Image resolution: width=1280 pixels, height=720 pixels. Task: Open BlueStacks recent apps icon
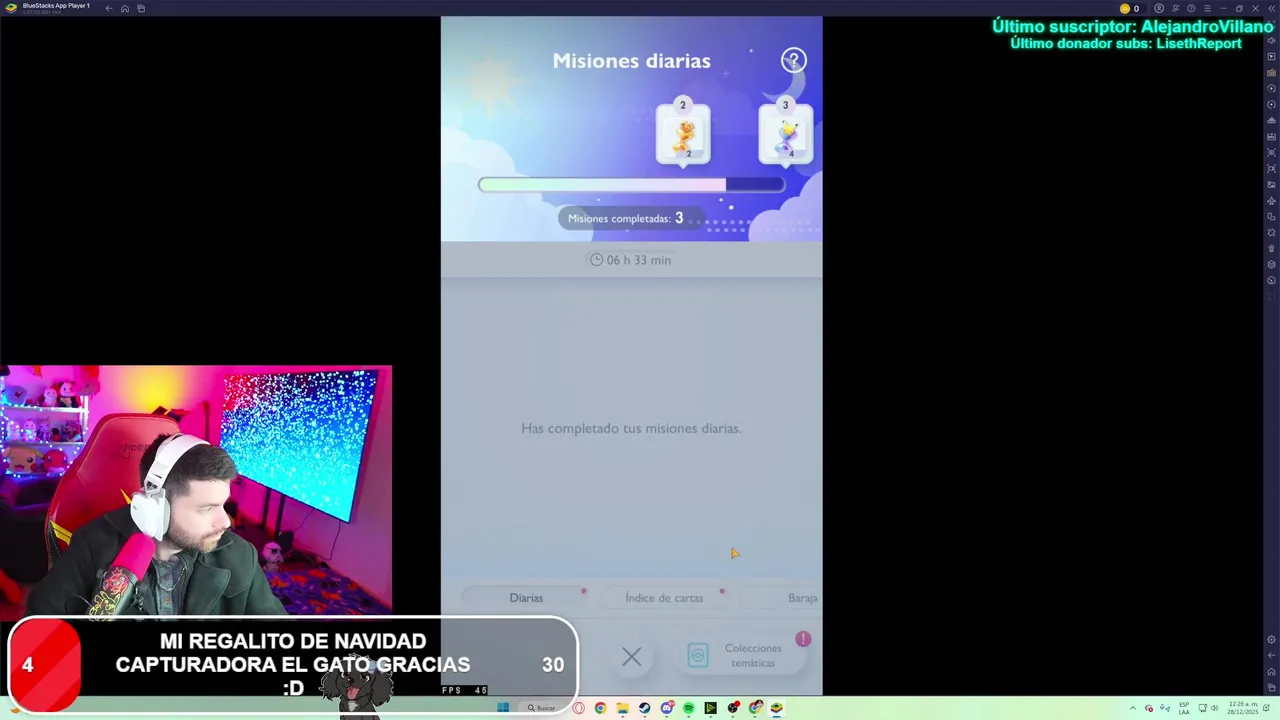pos(141,8)
